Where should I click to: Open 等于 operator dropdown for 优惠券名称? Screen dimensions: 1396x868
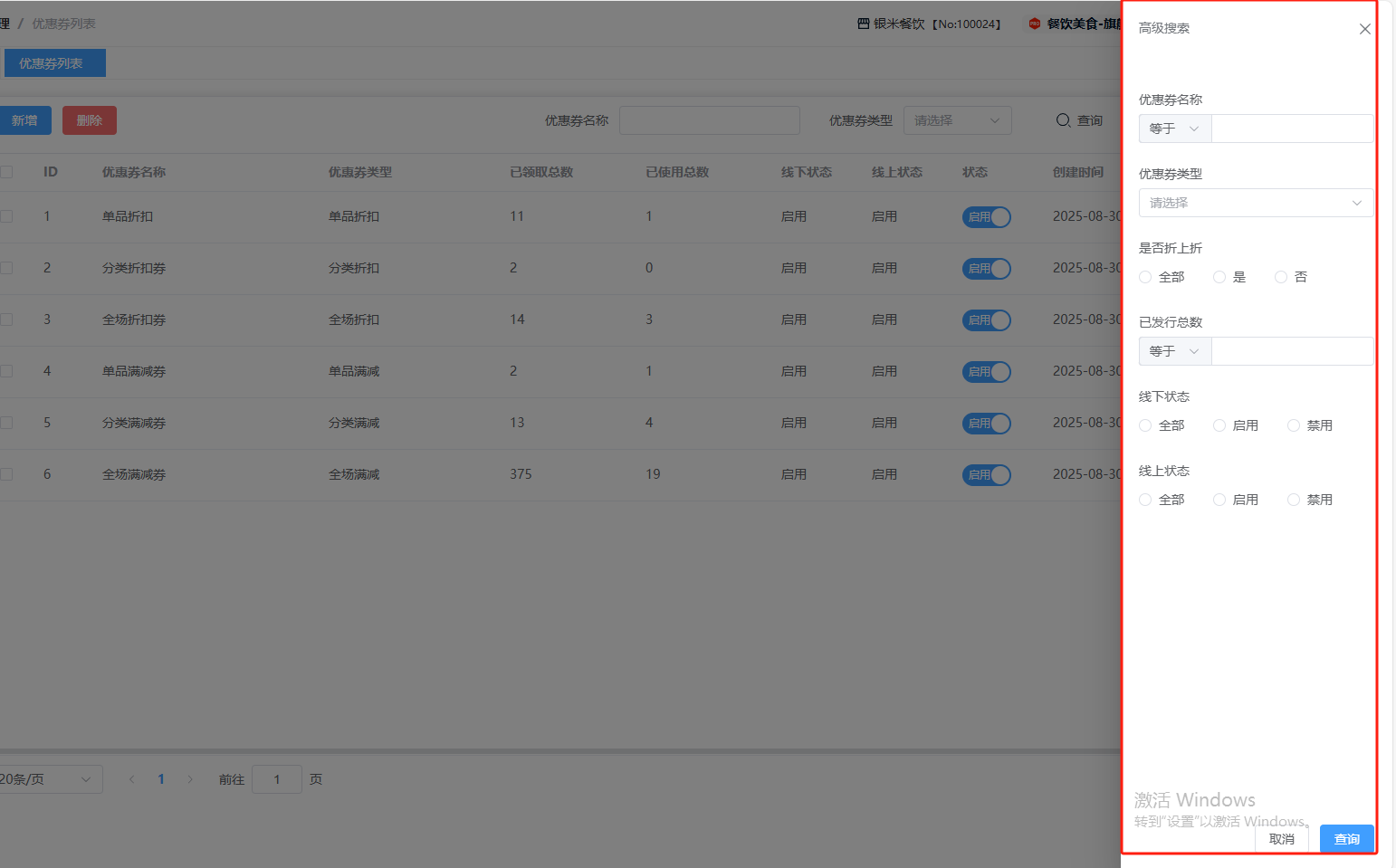[1174, 129]
